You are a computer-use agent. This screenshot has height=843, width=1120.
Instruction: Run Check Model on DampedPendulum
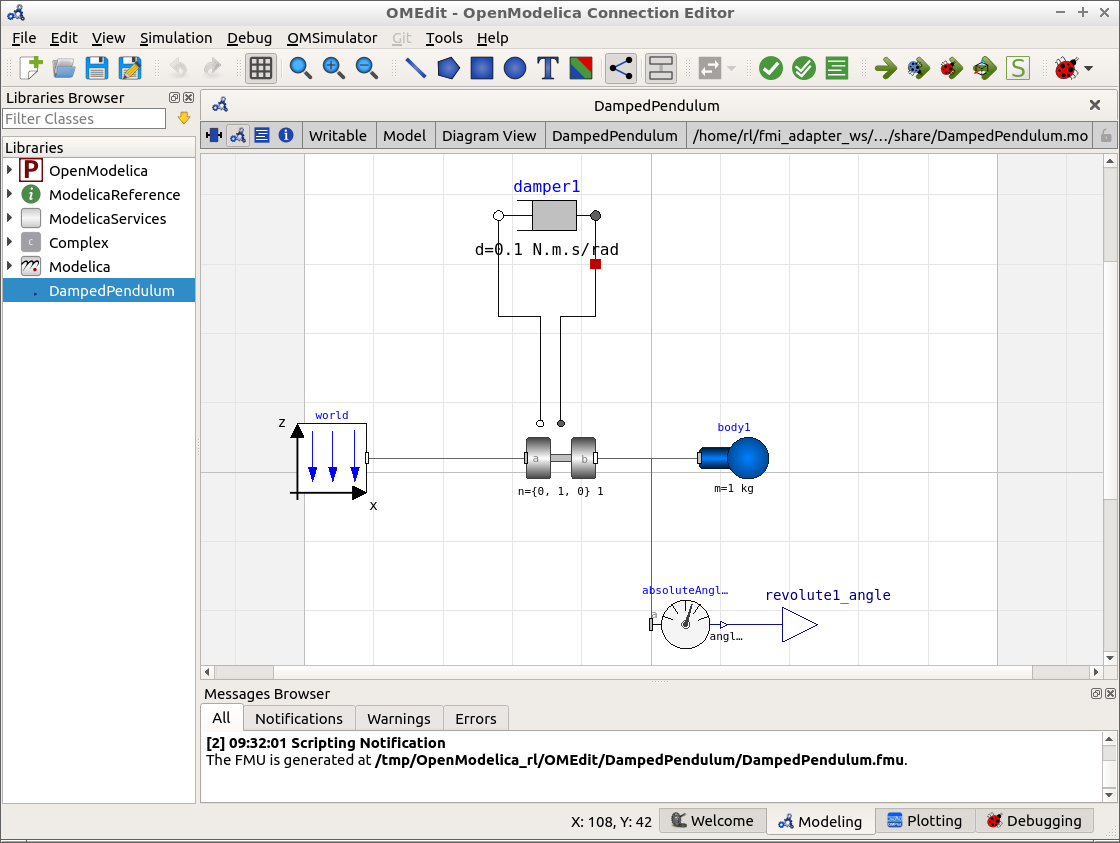[x=771, y=68]
